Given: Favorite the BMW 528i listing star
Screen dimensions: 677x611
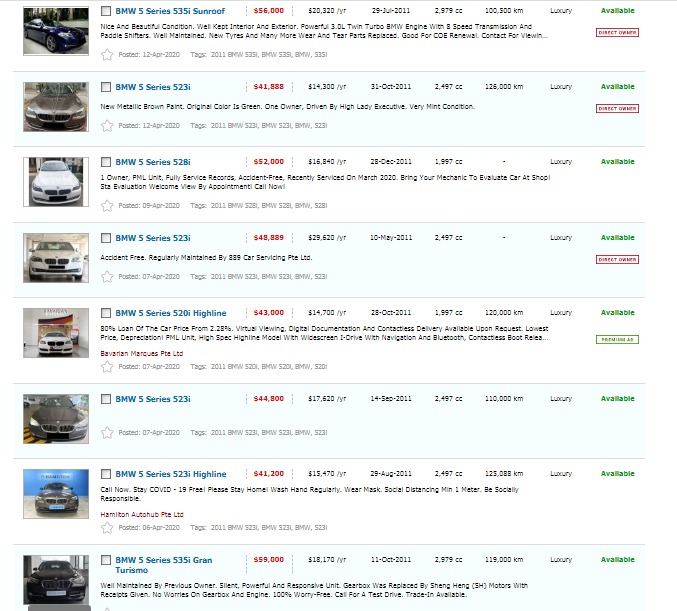Looking at the screenshot, I should tap(107, 206).
